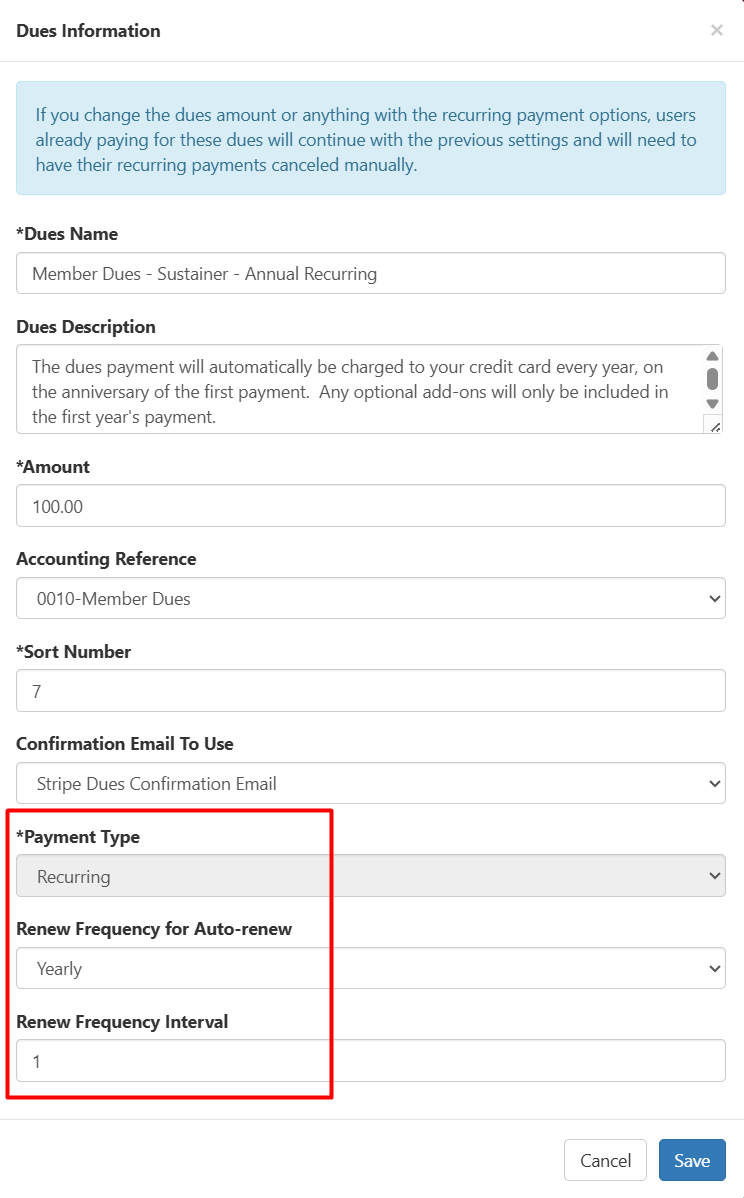Cancel editing the dues information

click(605, 1160)
